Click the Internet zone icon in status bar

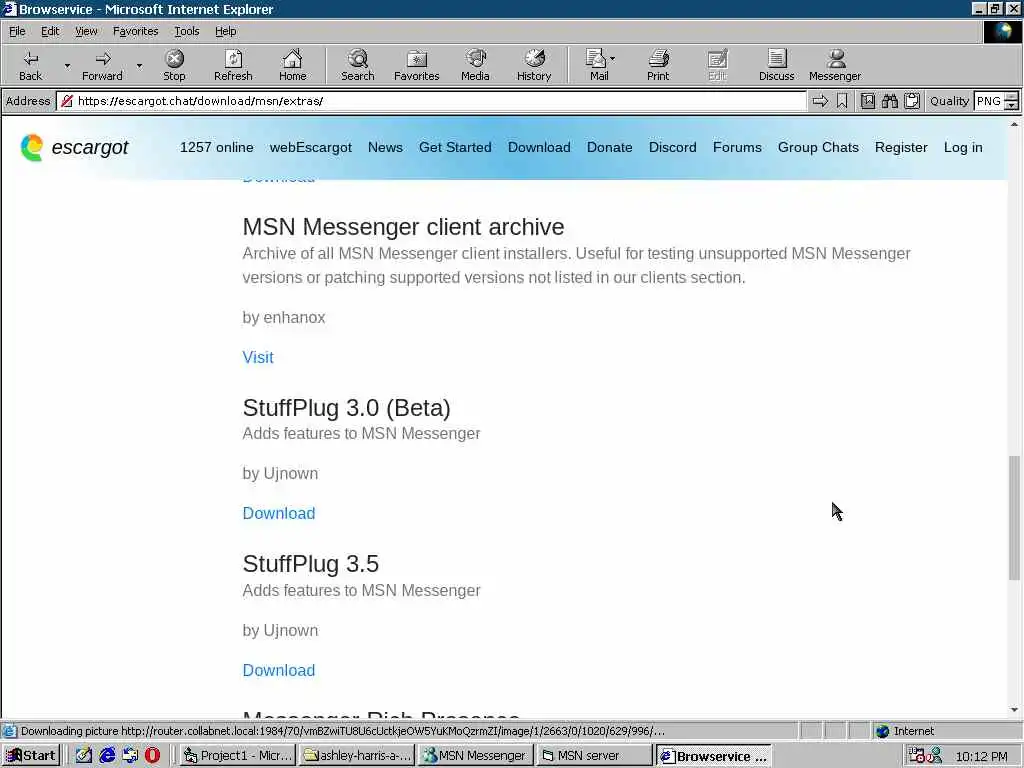click(x=883, y=731)
